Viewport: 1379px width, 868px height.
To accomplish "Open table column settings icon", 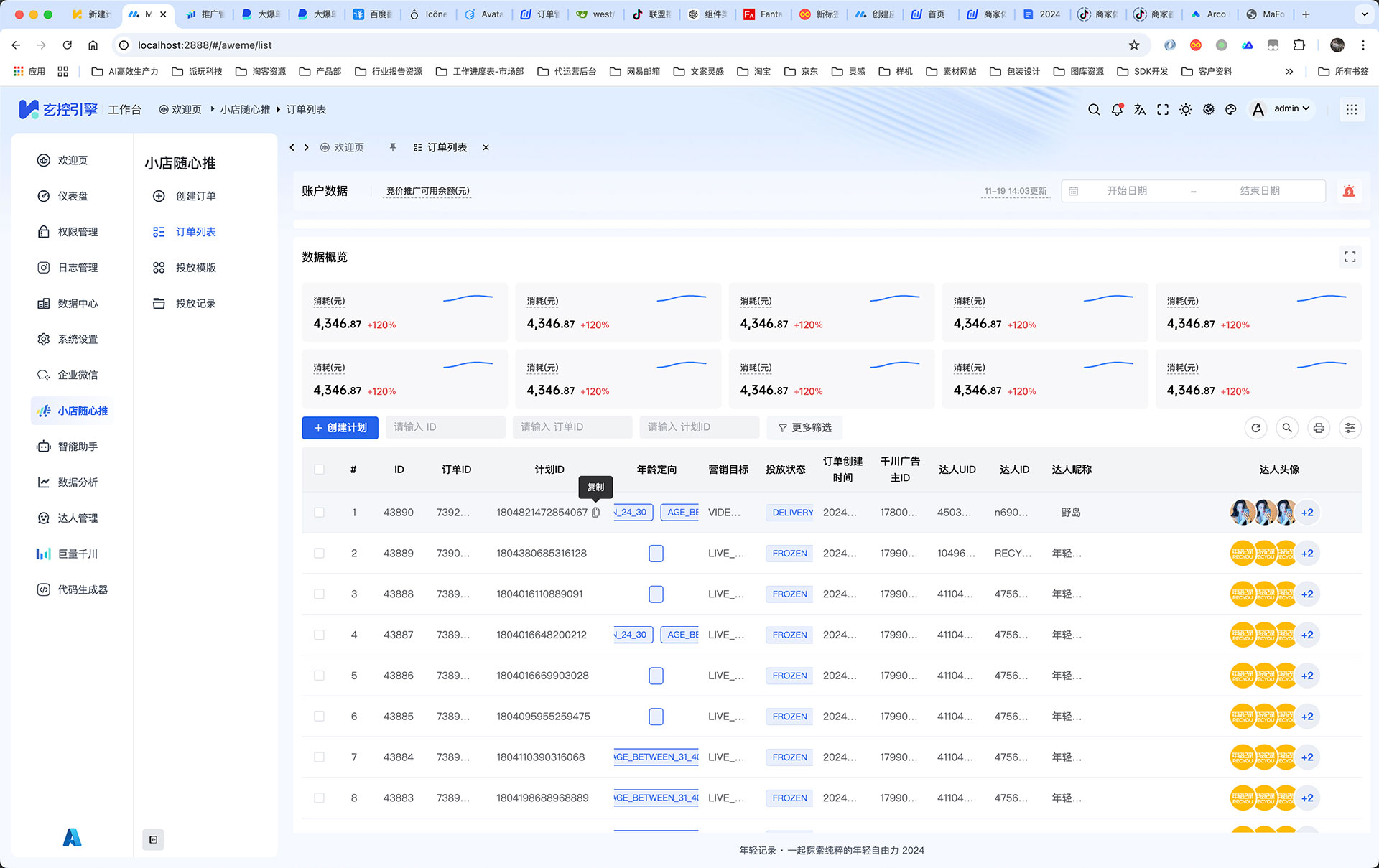I will [x=1350, y=427].
